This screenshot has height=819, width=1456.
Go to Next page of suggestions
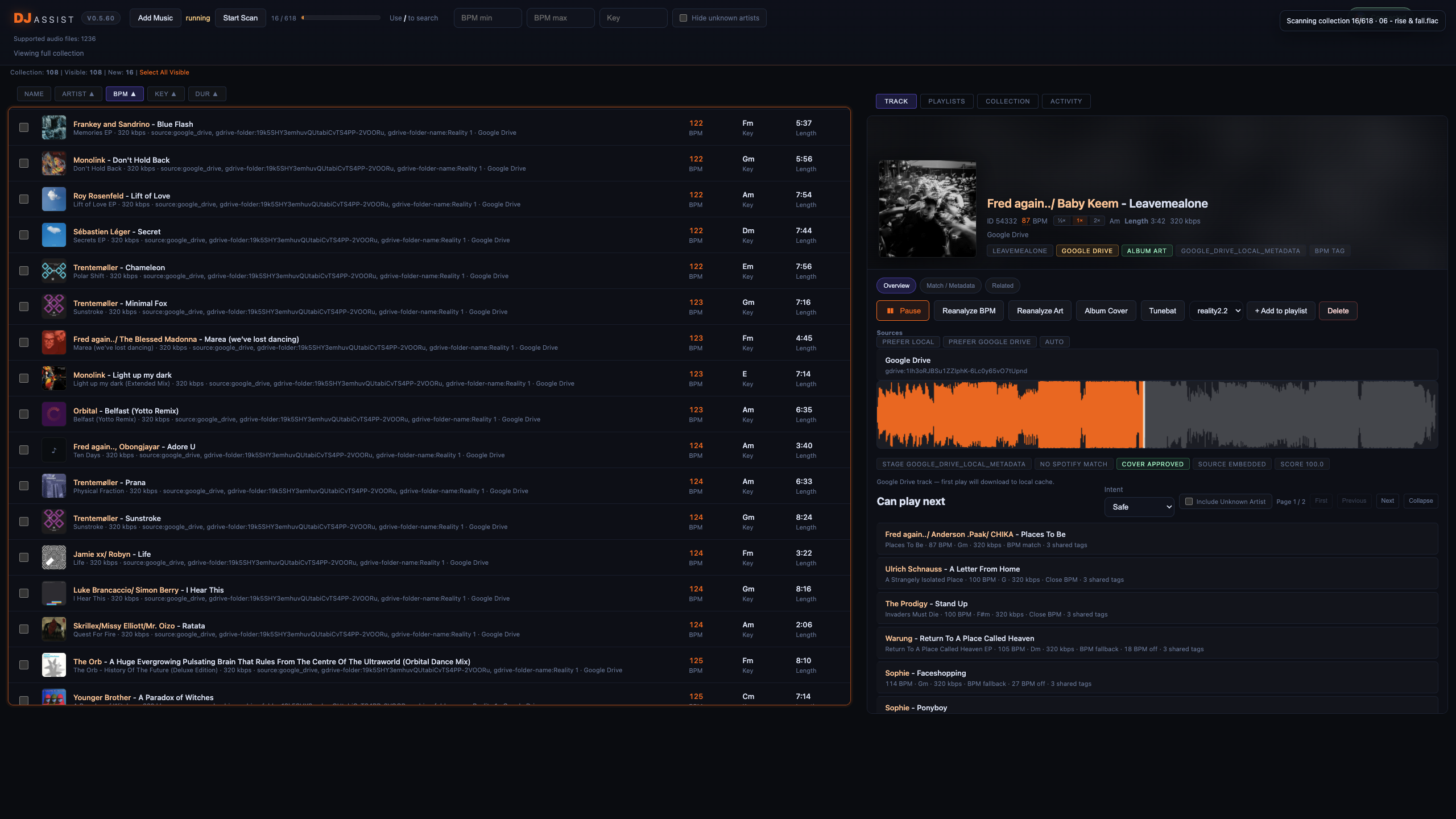1387,501
